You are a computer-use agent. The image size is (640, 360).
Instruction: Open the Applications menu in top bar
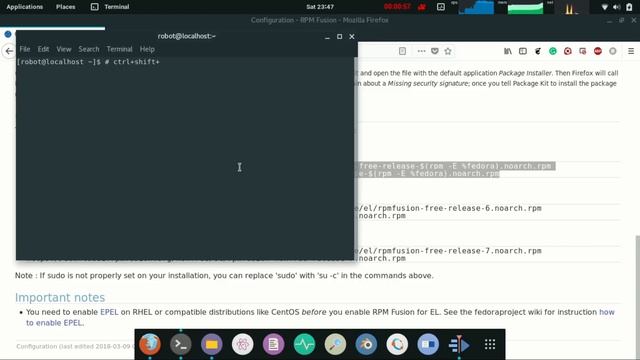(x=24, y=7)
